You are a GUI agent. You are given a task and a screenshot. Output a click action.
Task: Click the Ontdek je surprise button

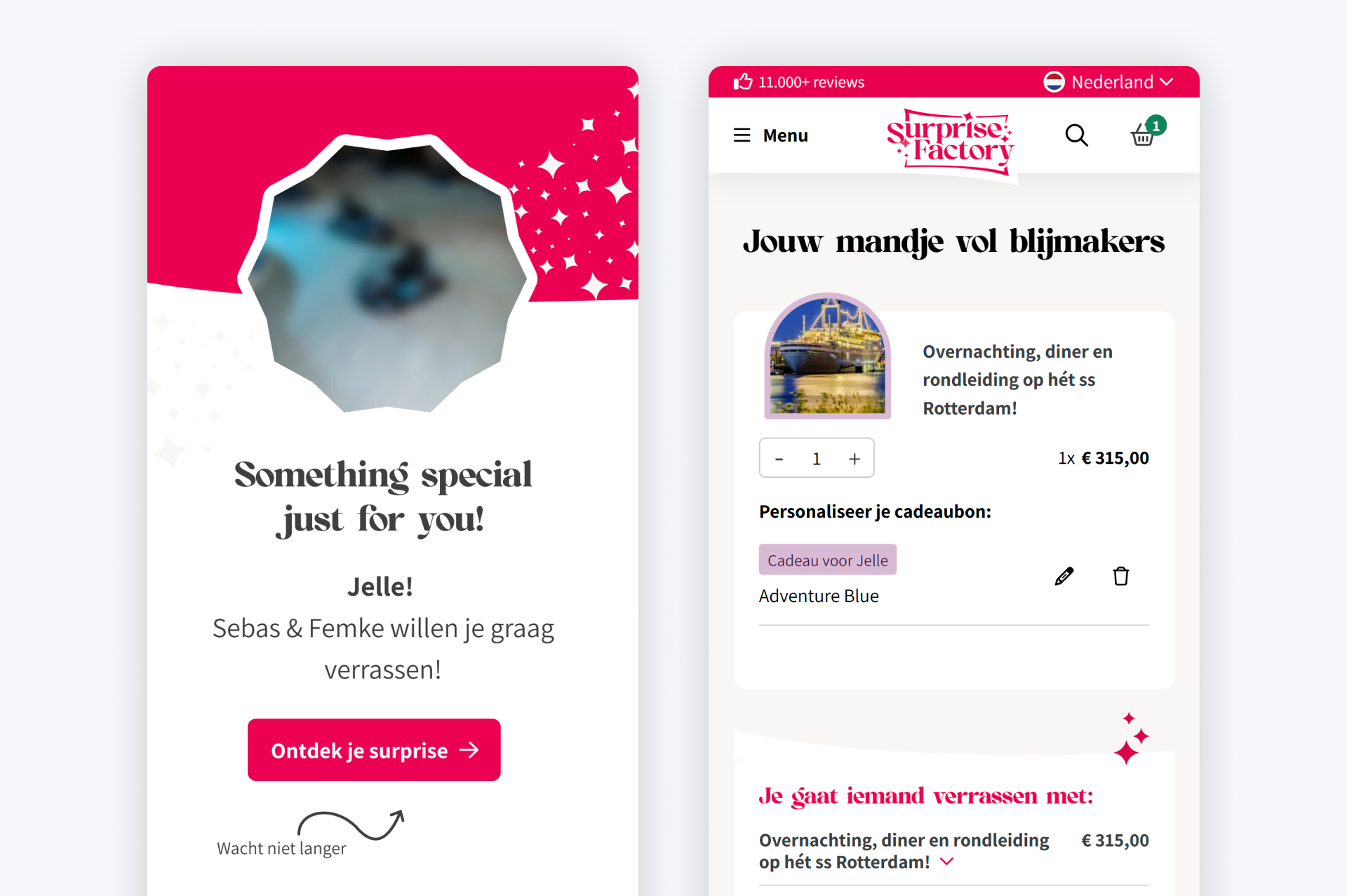click(x=374, y=749)
